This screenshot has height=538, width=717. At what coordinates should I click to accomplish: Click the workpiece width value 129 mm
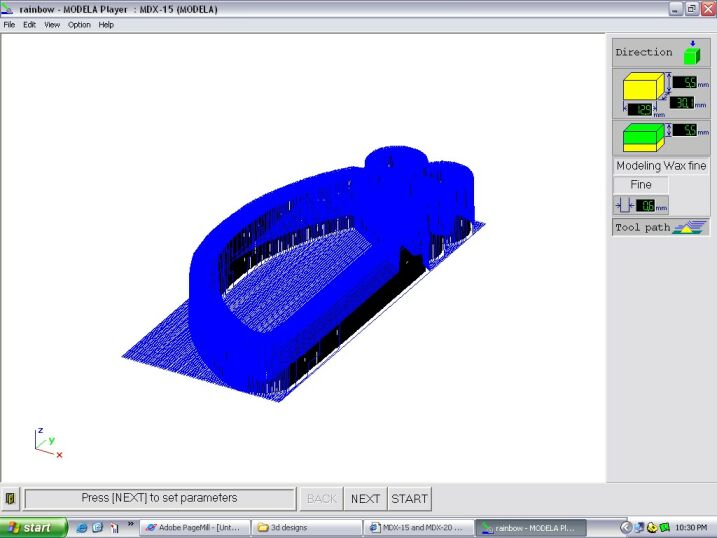pos(640,109)
